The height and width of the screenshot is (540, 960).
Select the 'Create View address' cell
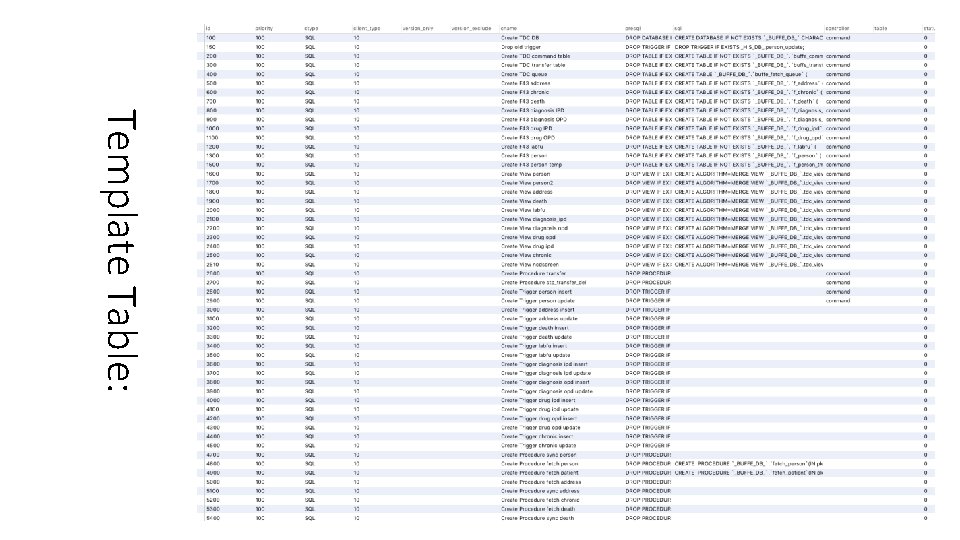(x=527, y=192)
